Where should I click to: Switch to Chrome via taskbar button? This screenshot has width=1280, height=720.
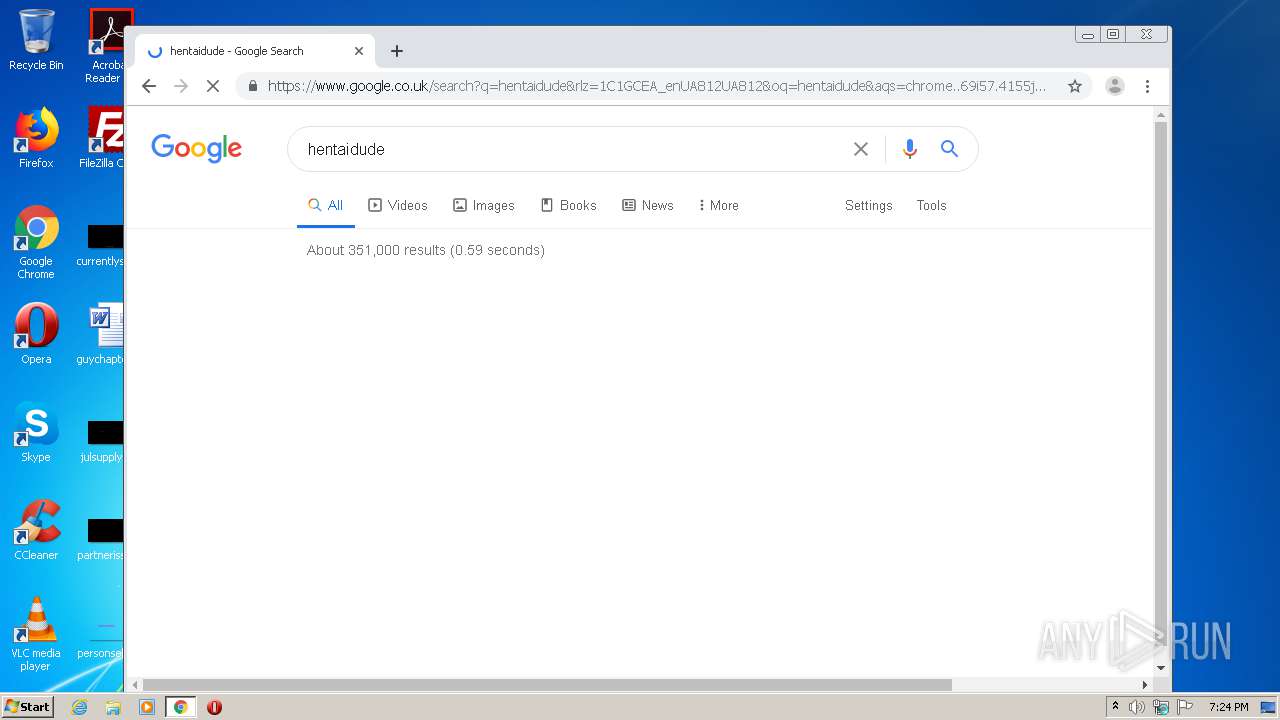(x=180, y=707)
